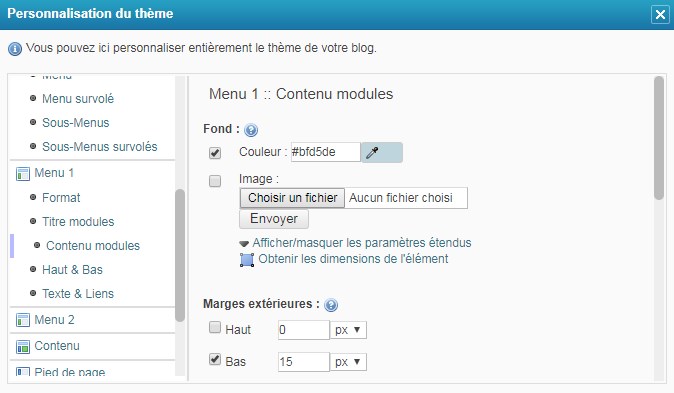
Task: Click the Pied de page section icon
Action: click(22, 372)
